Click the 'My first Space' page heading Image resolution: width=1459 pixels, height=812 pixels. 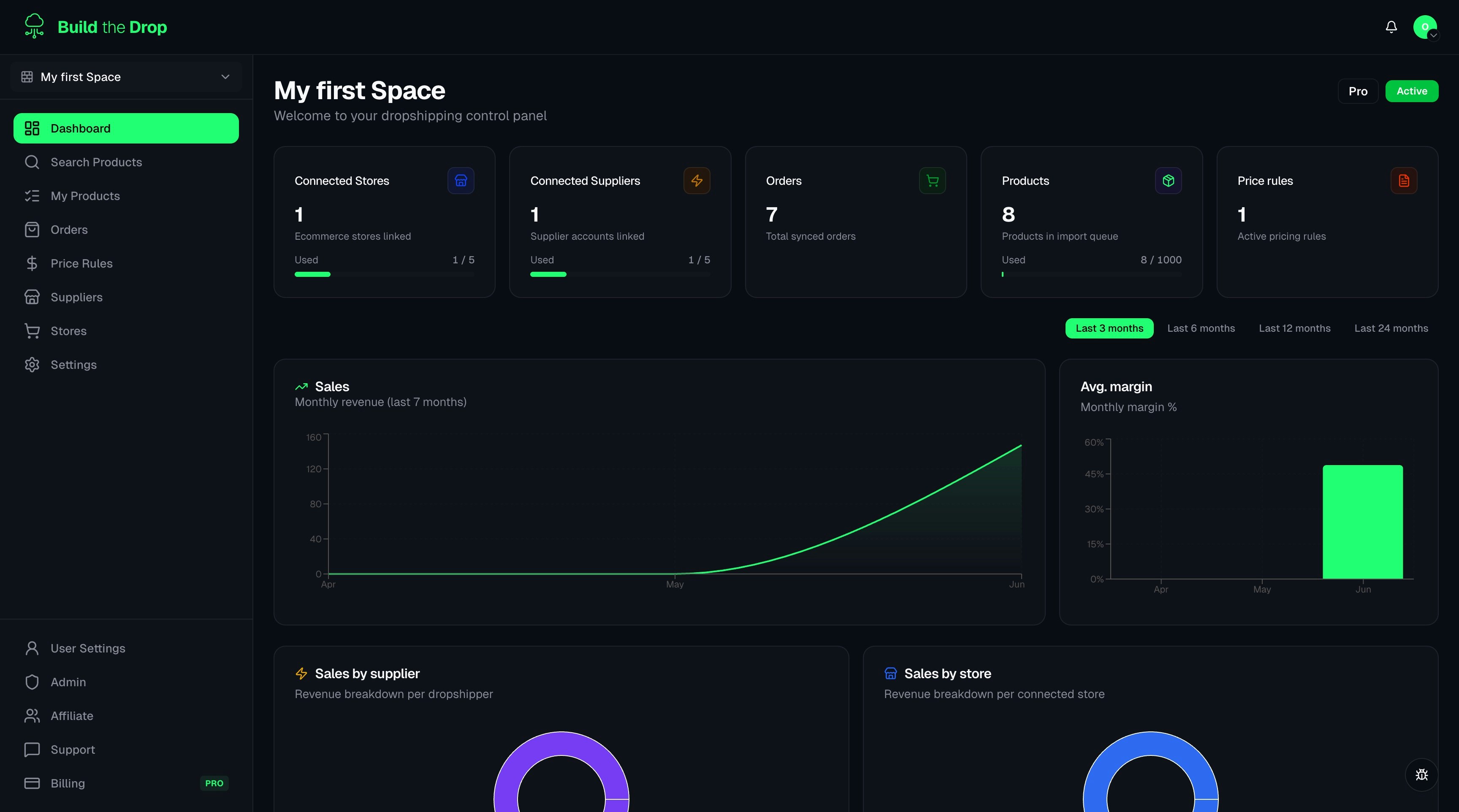click(360, 91)
